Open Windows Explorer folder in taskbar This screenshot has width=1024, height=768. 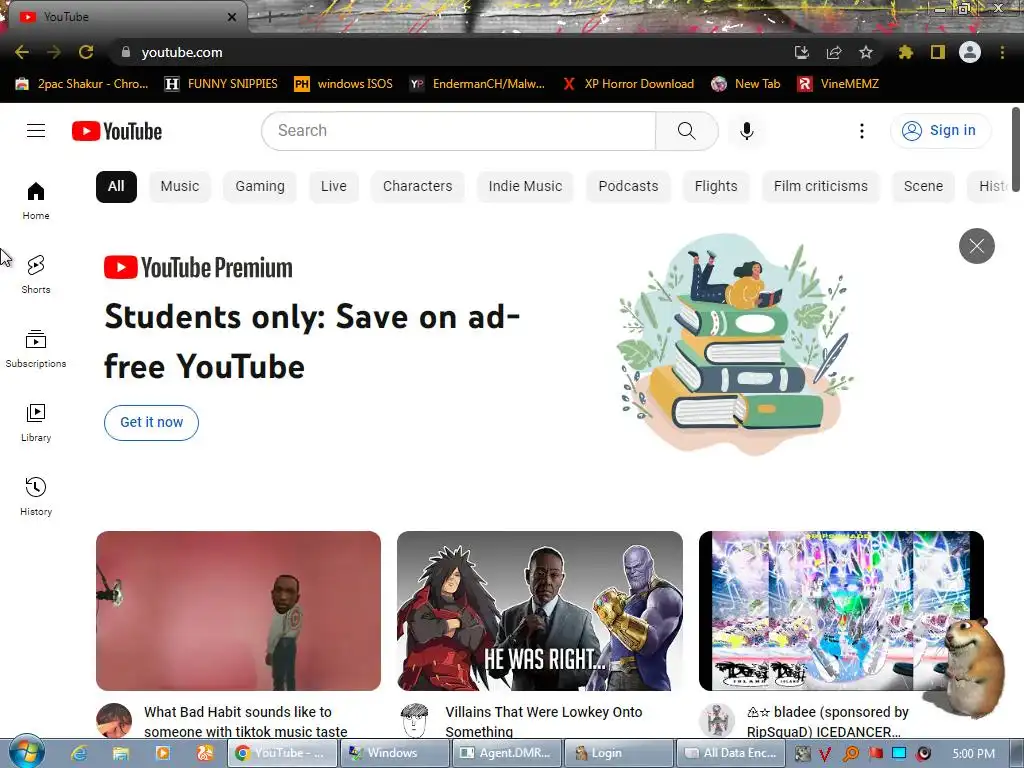pos(121,753)
